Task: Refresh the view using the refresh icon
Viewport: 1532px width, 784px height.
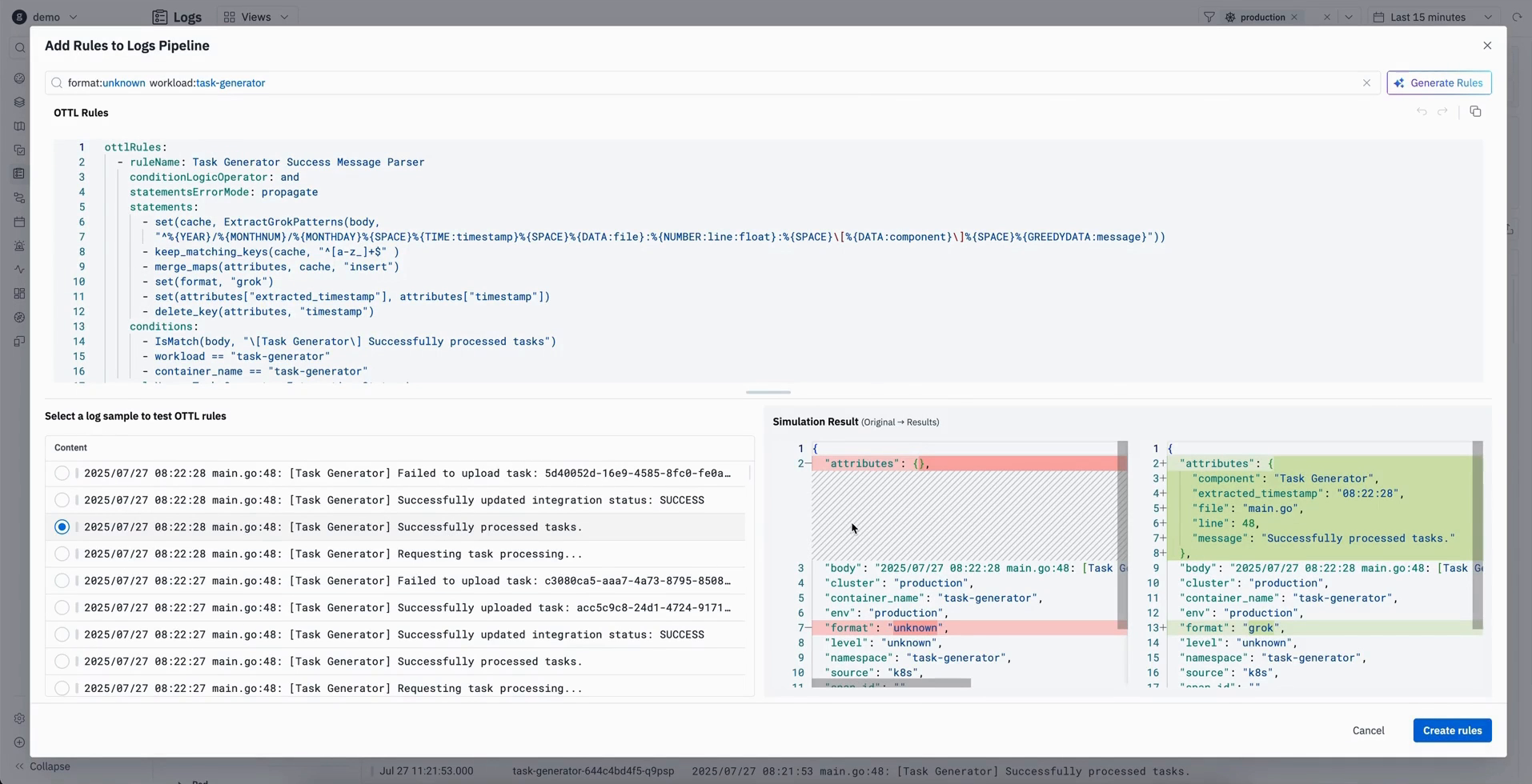Action: tap(1517, 17)
